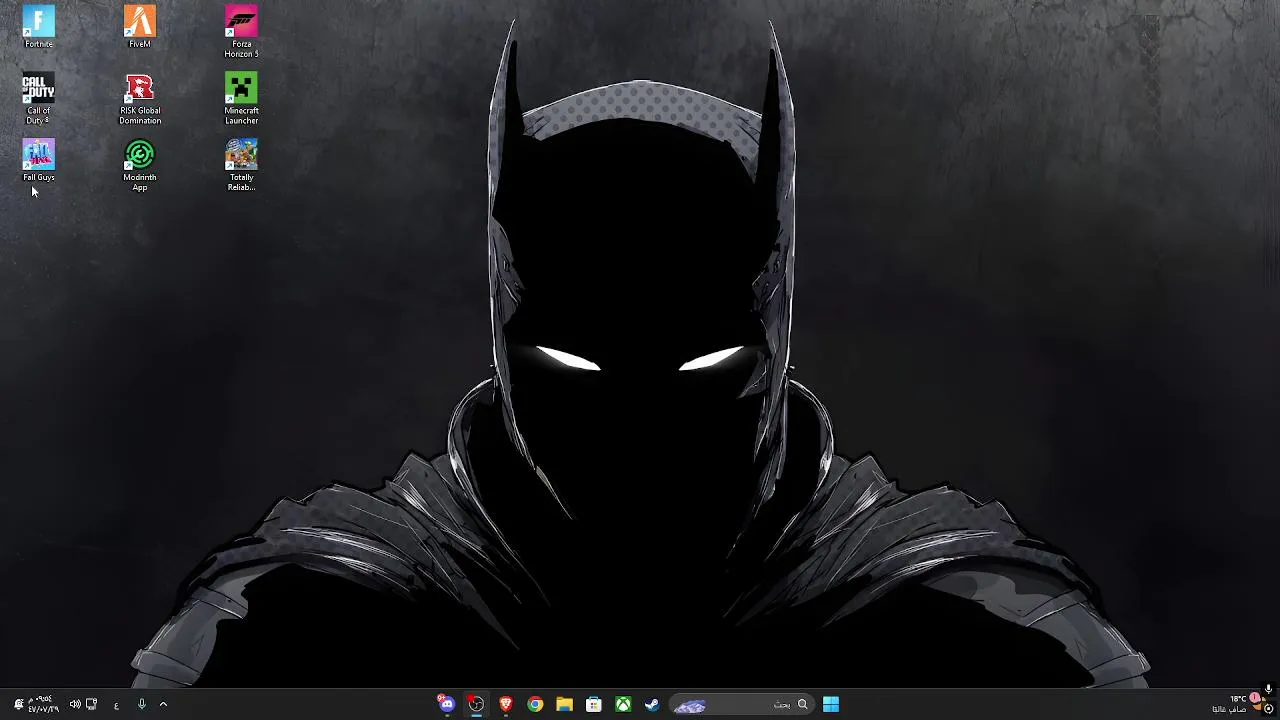
Task: Open Microsoft Store from the taskbar
Action: pyautogui.click(x=594, y=704)
